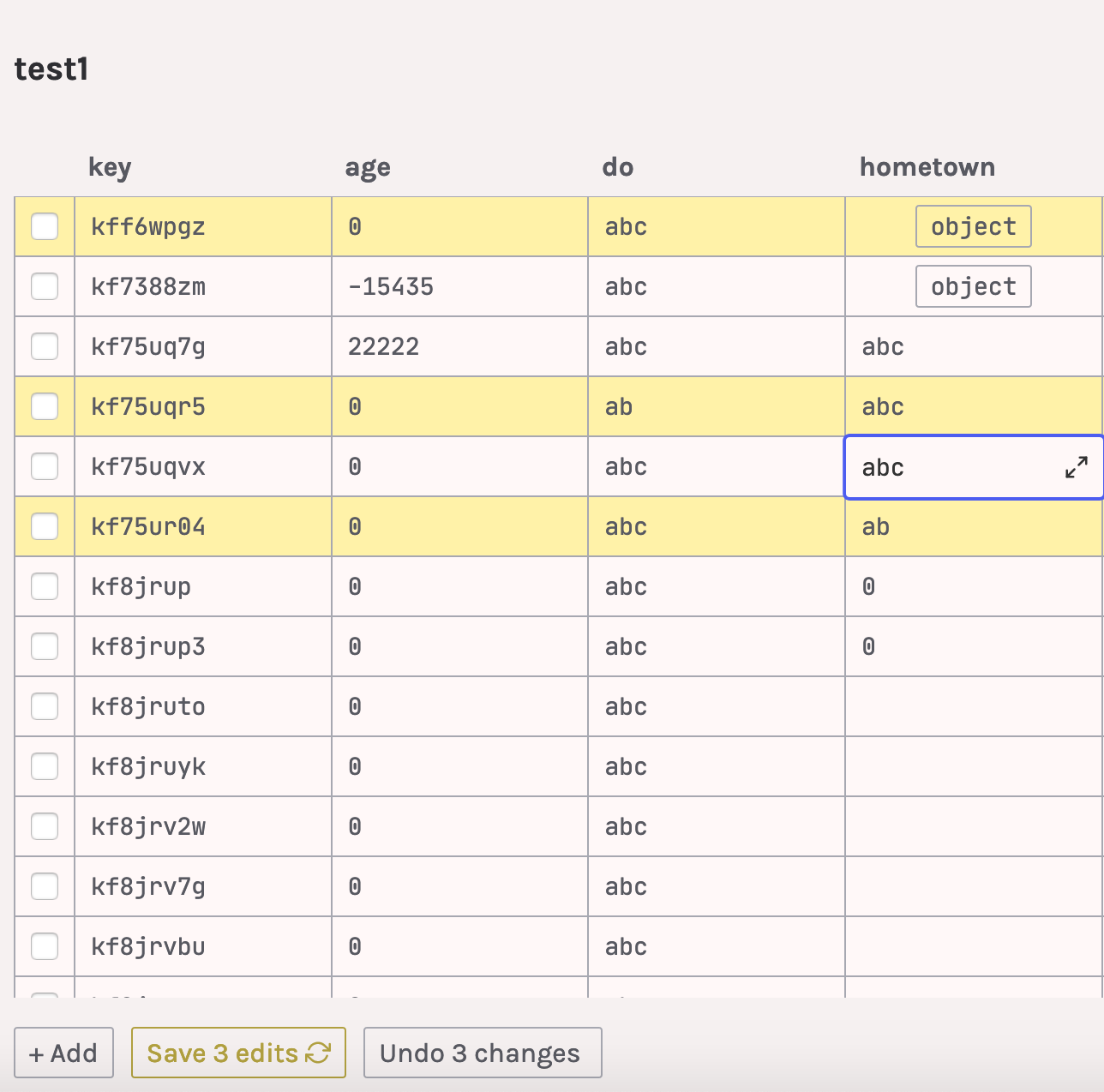The height and width of the screenshot is (1092, 1104).
Task: Click the + Add button
Action: tap(64, 1053)
